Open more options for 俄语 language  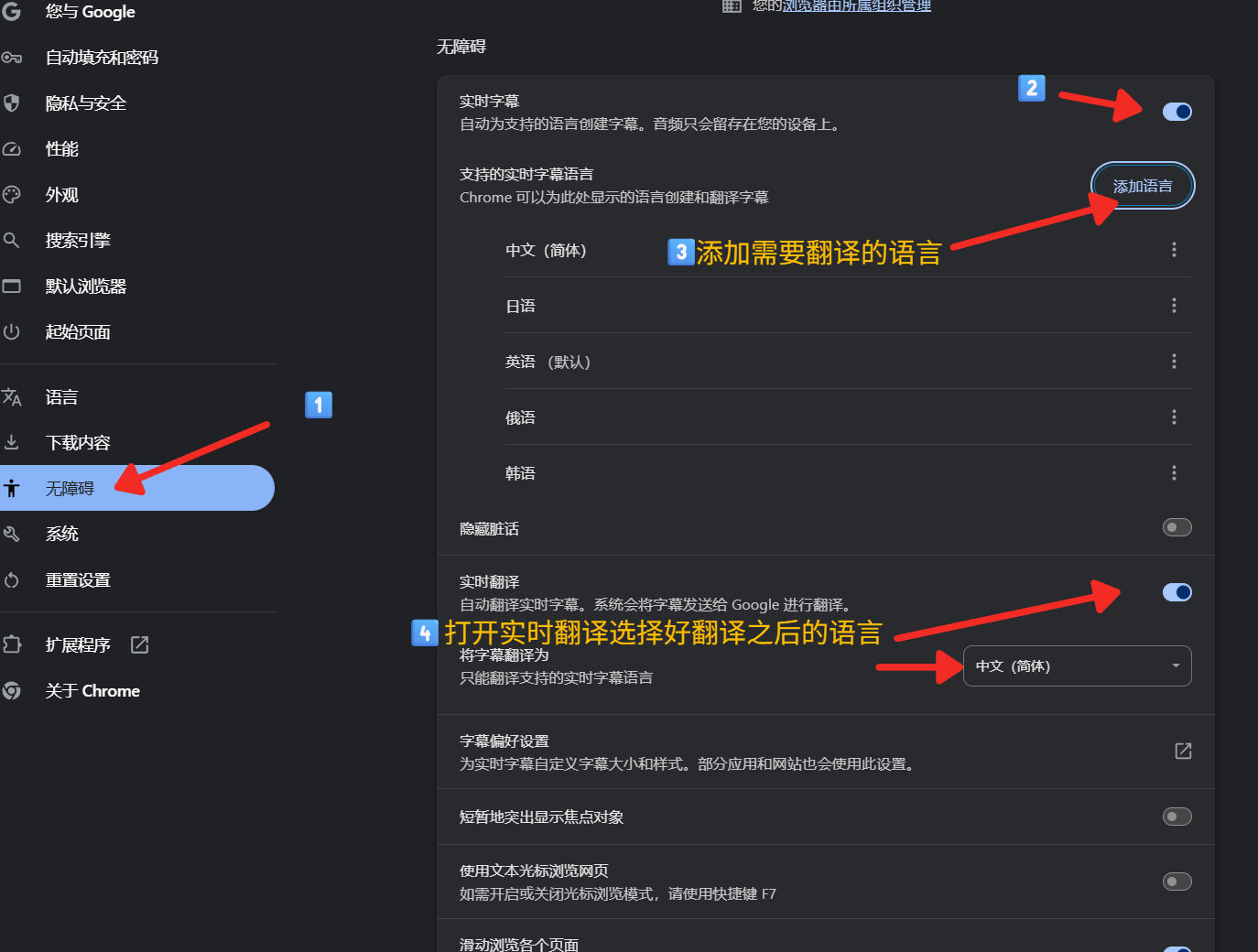(1174, 417)
